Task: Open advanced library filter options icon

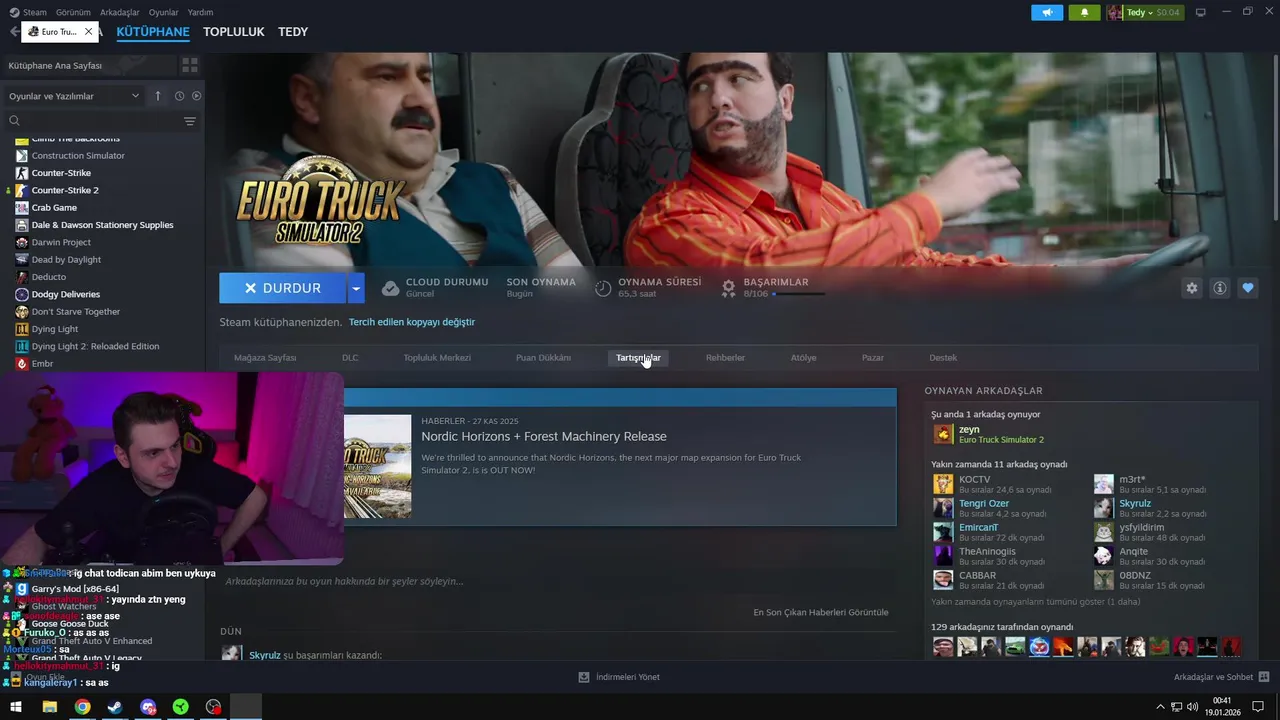Action: tap(190, 121)
